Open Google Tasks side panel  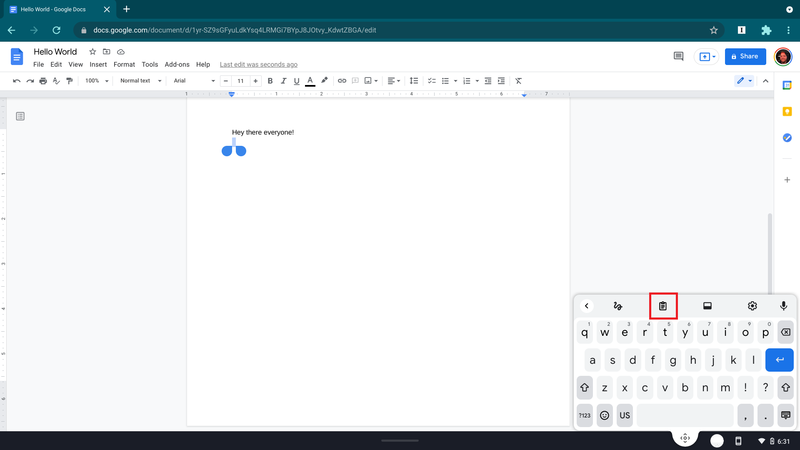tap(787, 138)
